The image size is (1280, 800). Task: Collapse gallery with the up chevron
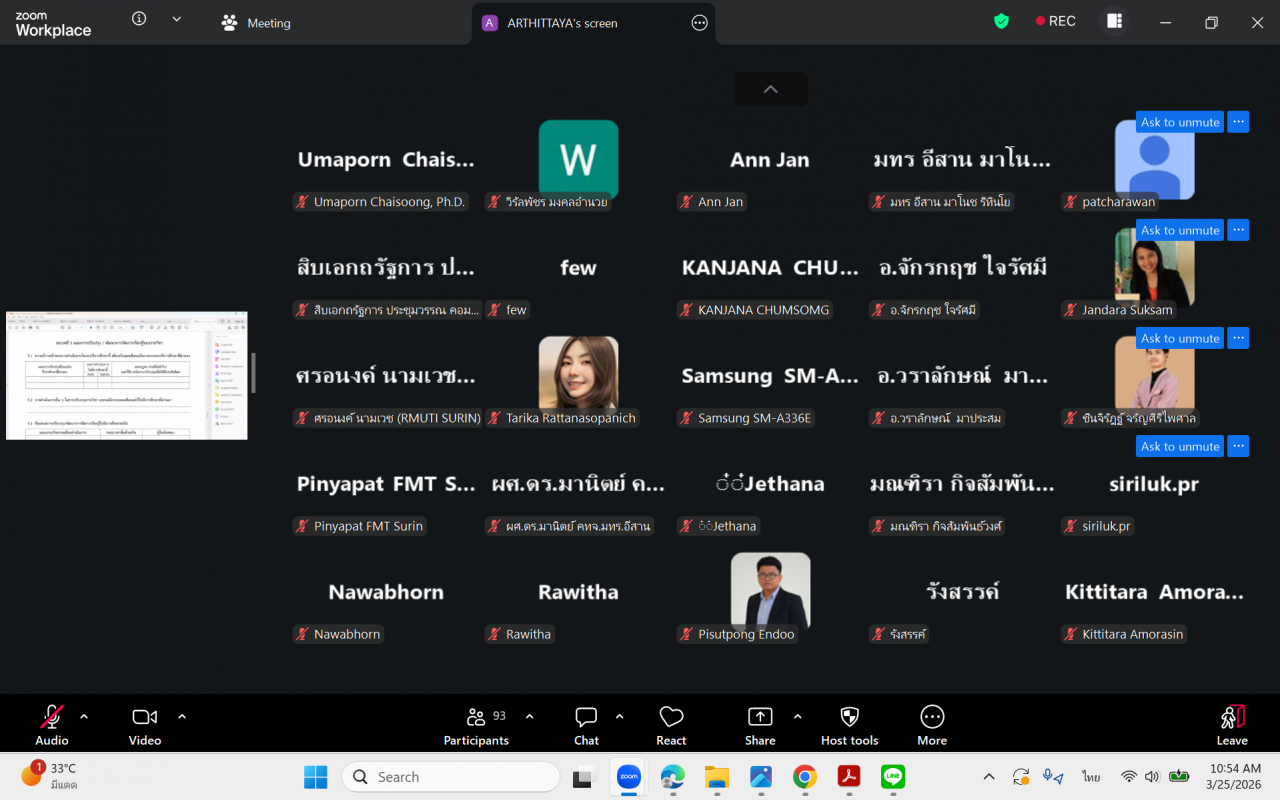[770, 89]
